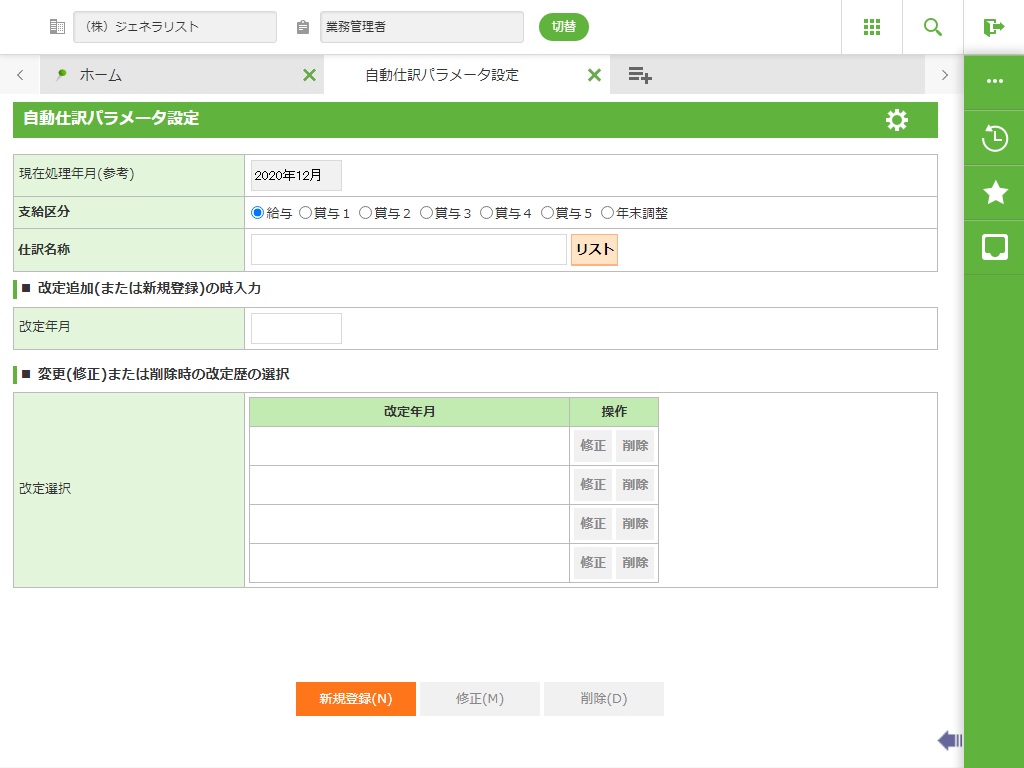
Task: Open settings gear in green header
Action: (x=897, y=120)
